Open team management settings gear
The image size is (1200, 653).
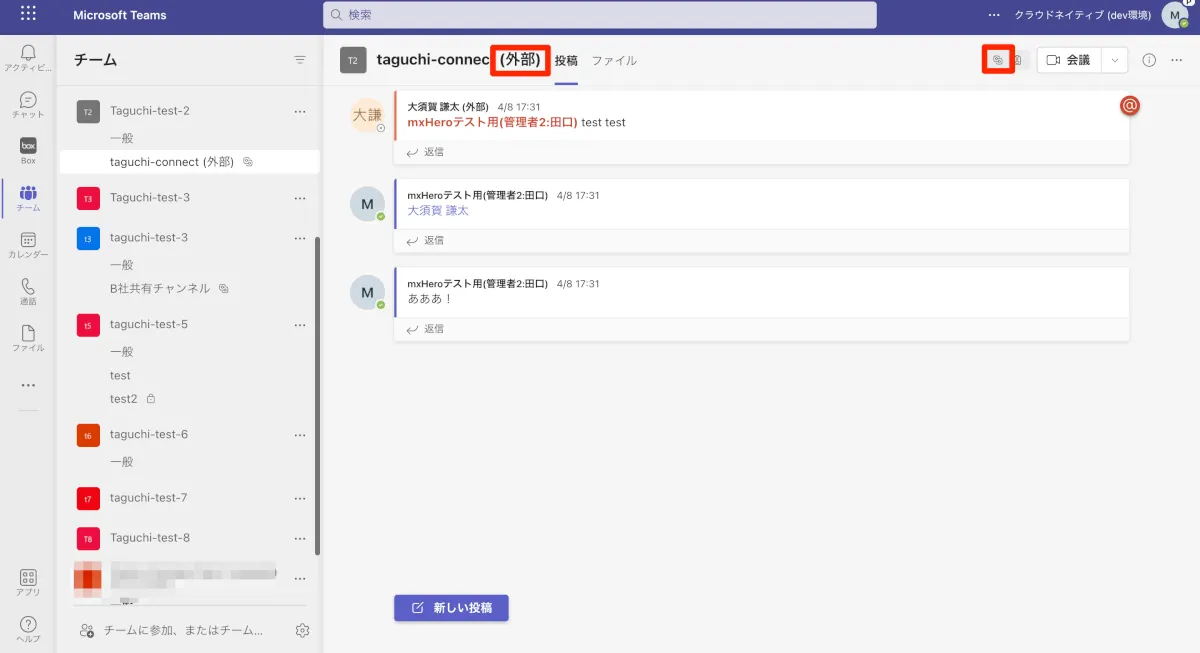pyautogui.click(x=302, y=630)
